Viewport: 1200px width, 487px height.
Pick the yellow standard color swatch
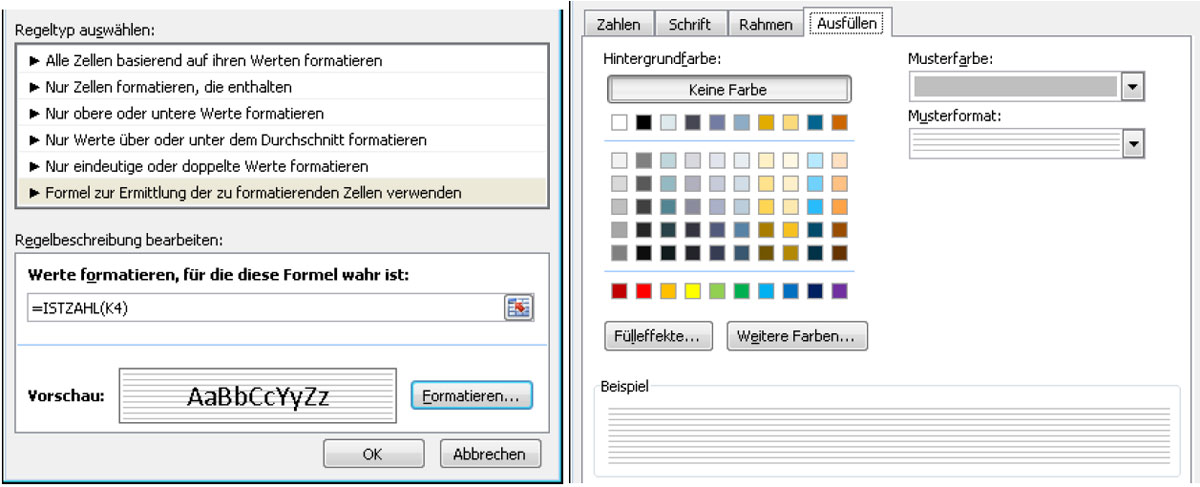point(692,291)
